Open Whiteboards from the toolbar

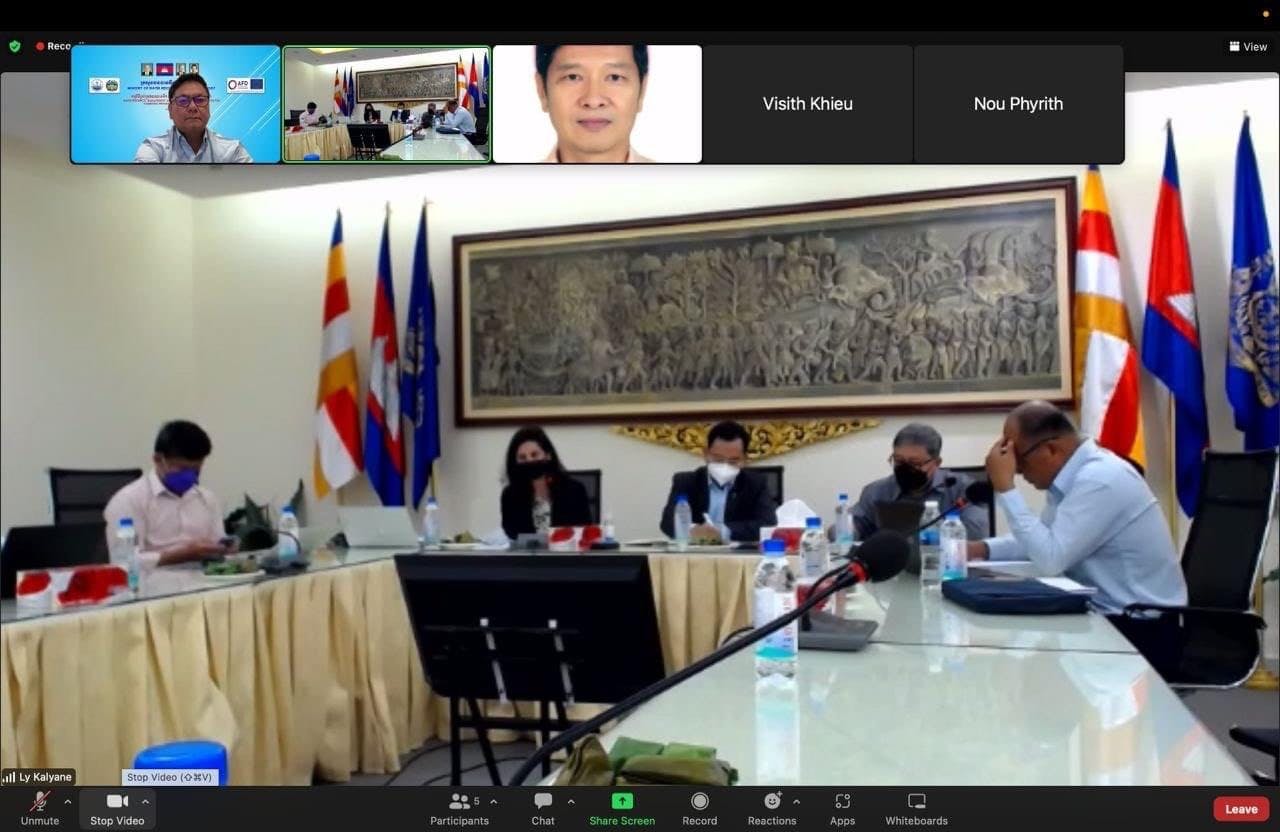coord(916,808)
